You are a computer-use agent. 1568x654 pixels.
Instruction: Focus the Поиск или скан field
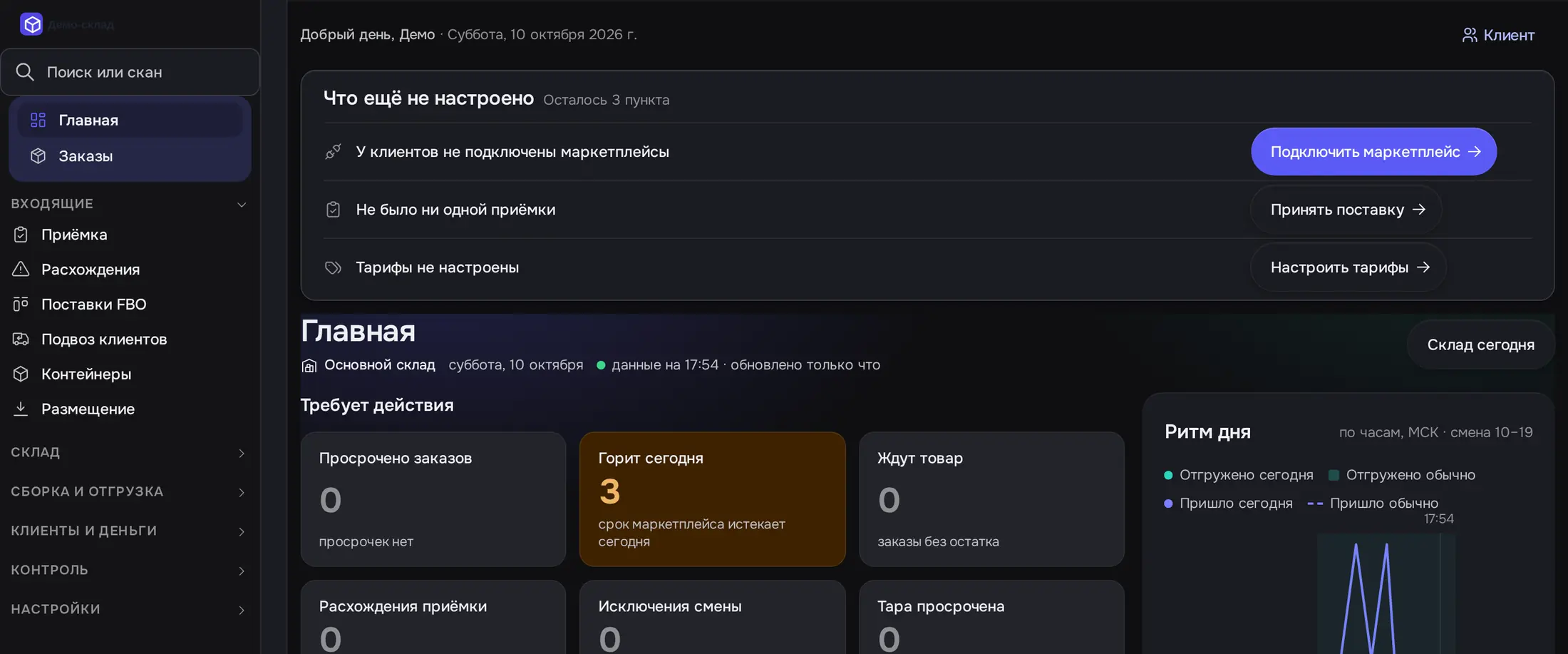point(130,72)
